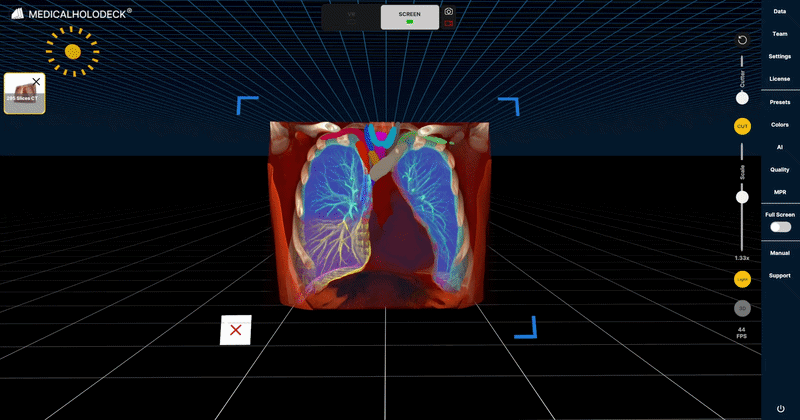Open the Data menu
The image size is (800, 420).
pos(780,11)
